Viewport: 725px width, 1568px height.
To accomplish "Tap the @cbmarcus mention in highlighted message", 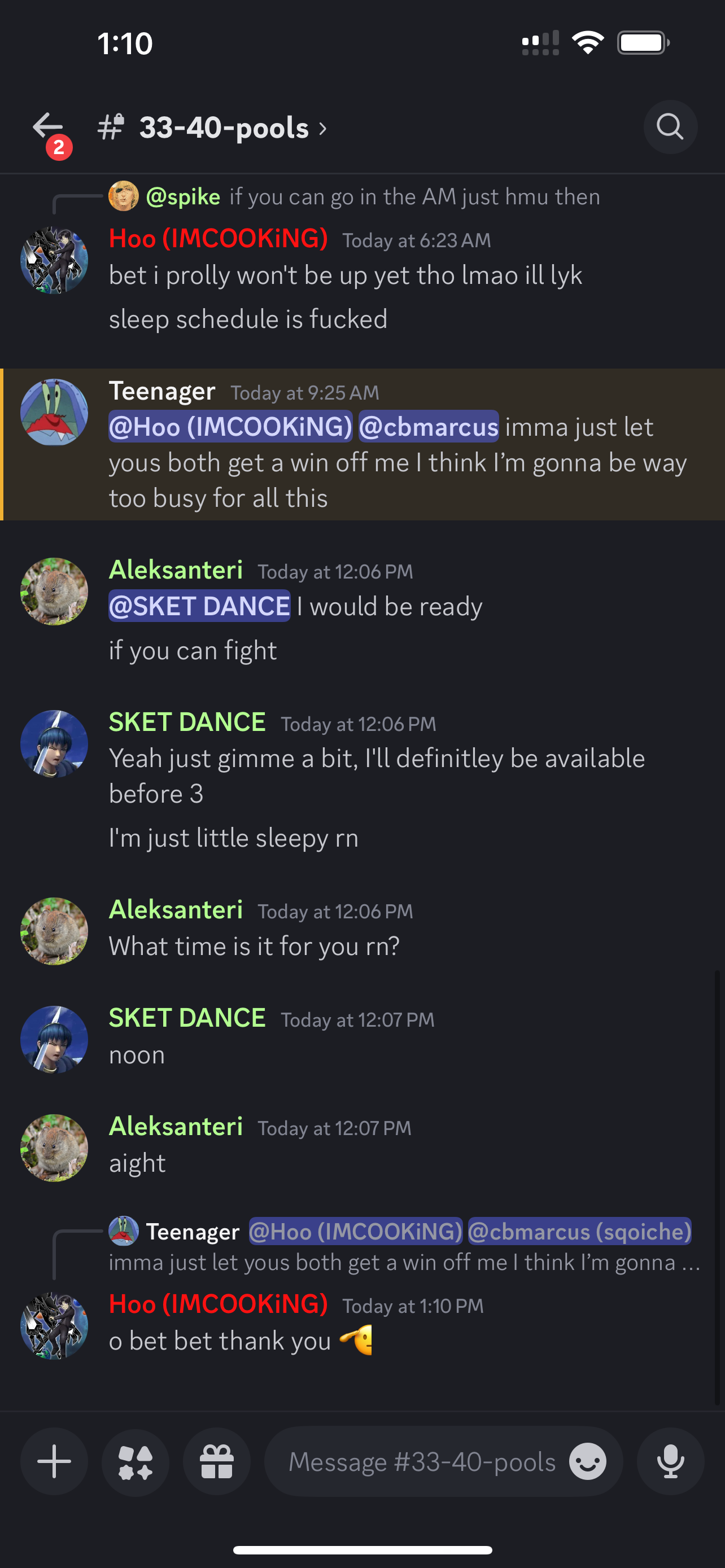I will click(429, 427).
